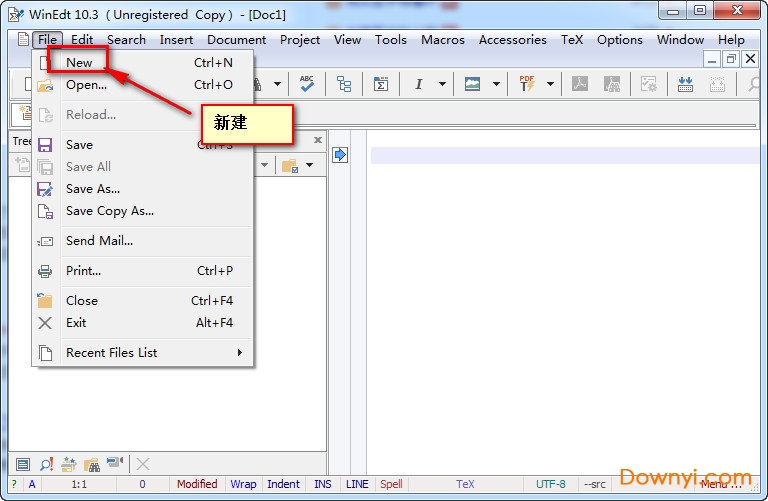Open the Accessories menu
768x501 pixels.
(x=512, y=40)
